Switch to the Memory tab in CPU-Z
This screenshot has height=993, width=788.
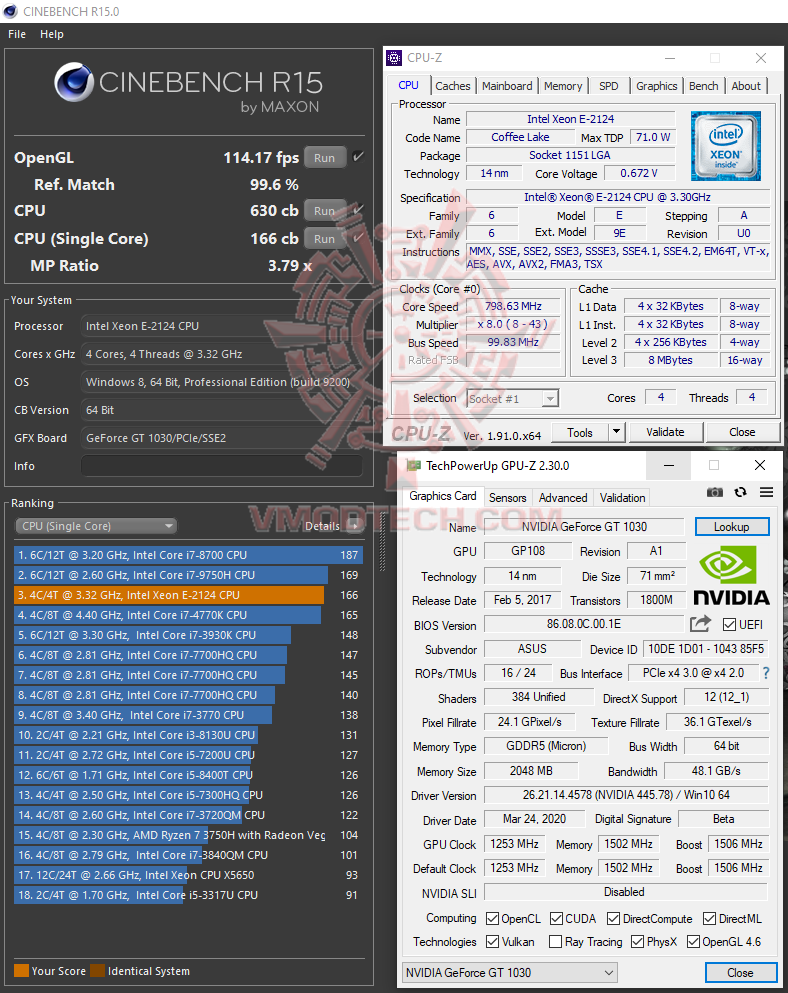563,86
